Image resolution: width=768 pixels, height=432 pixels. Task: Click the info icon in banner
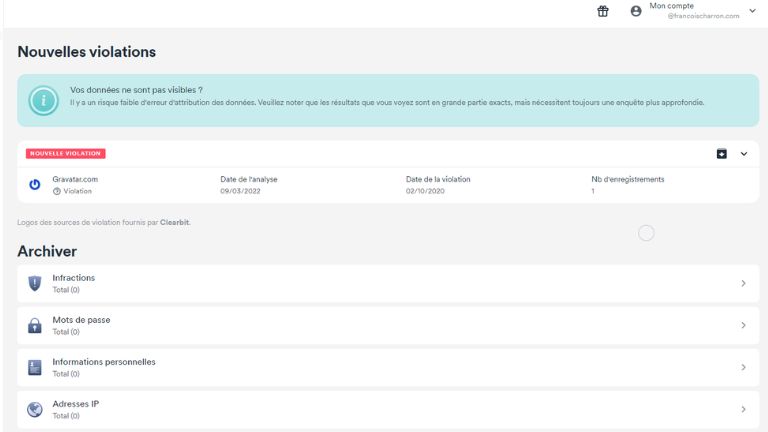click(x=44, y=100)
